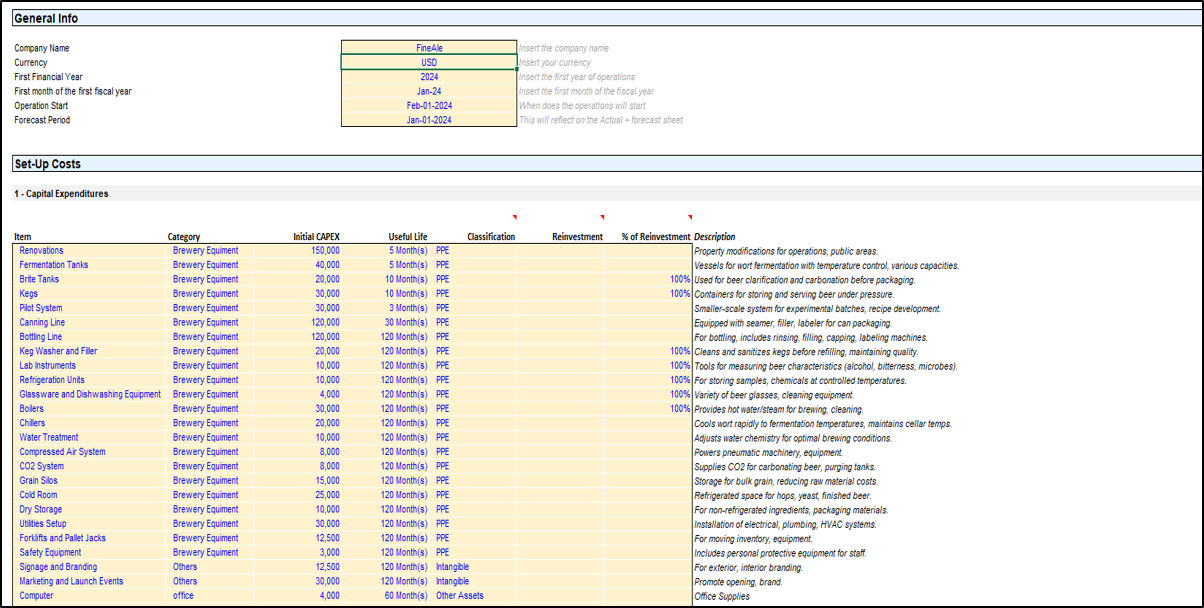The height and width of the screenshot is (608, 1204).
Task: Select the Forecast Period cell Jan-01-2024
Action: pyautogui.click(x=428, y=120)
